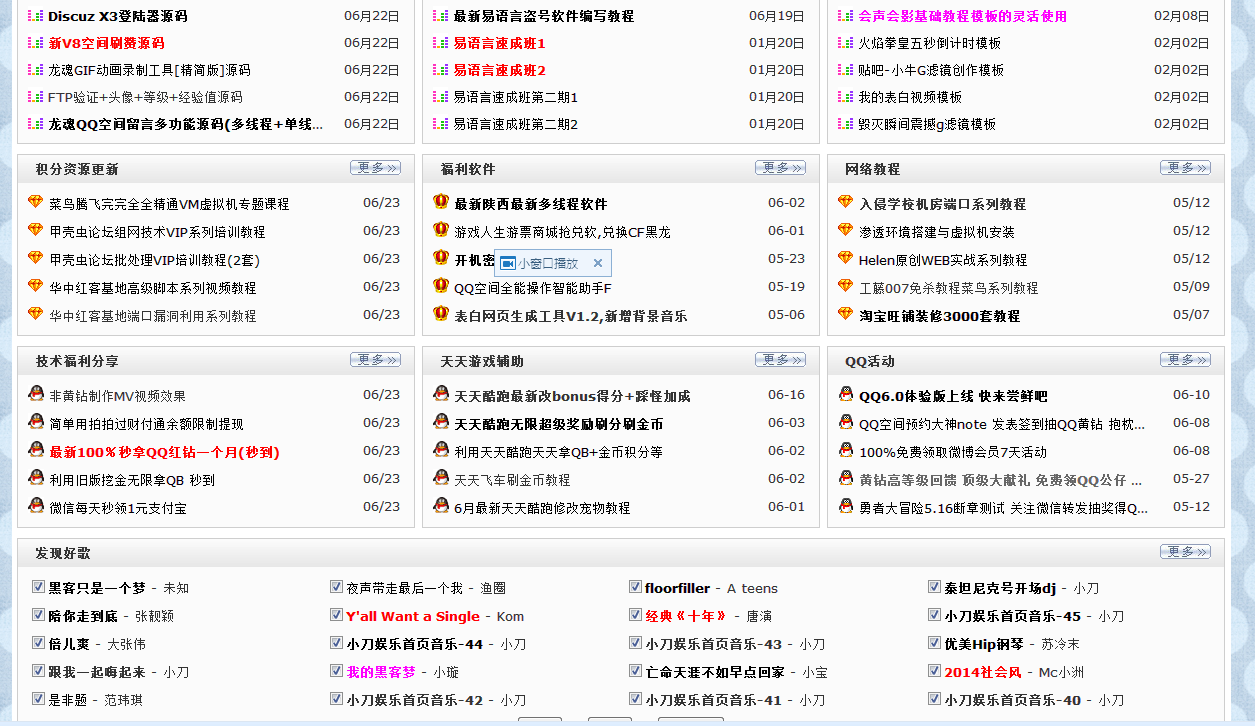Click the penguin icon beside 非黄钻制作MV视频效果
This screenshot has width=1255, height=726.
(36, 394)
